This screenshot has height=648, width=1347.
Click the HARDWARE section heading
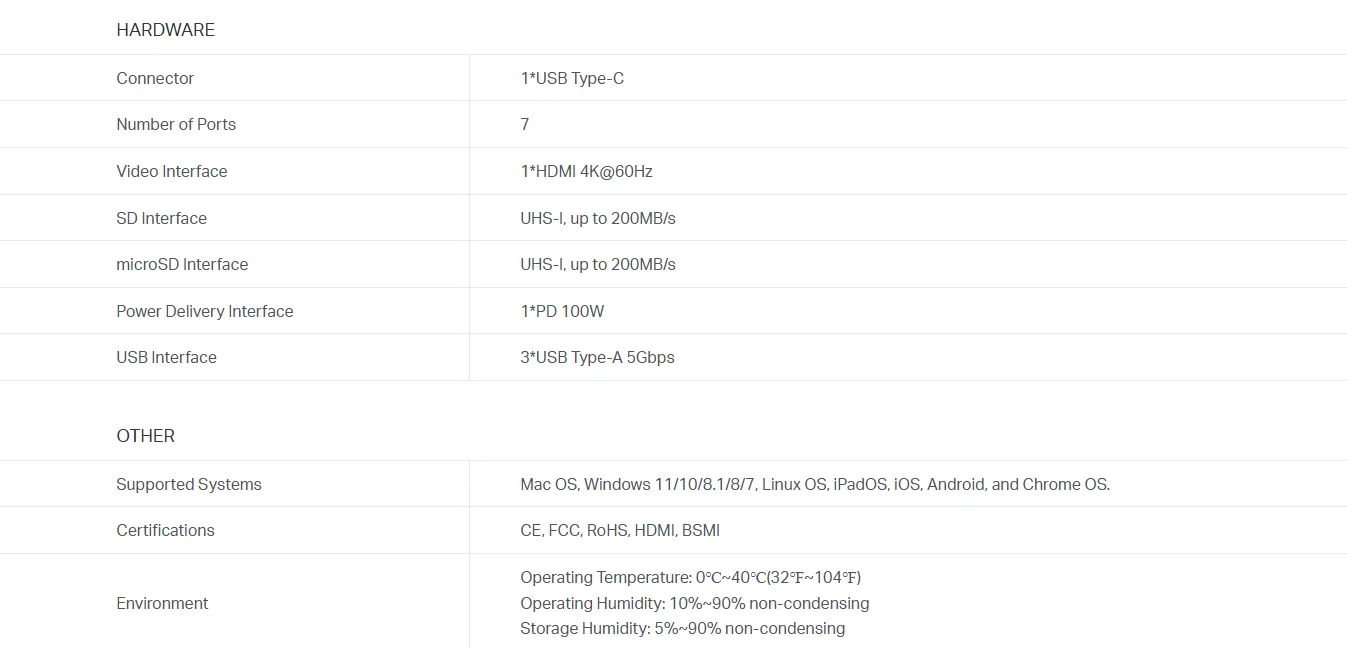click(165, 30)
